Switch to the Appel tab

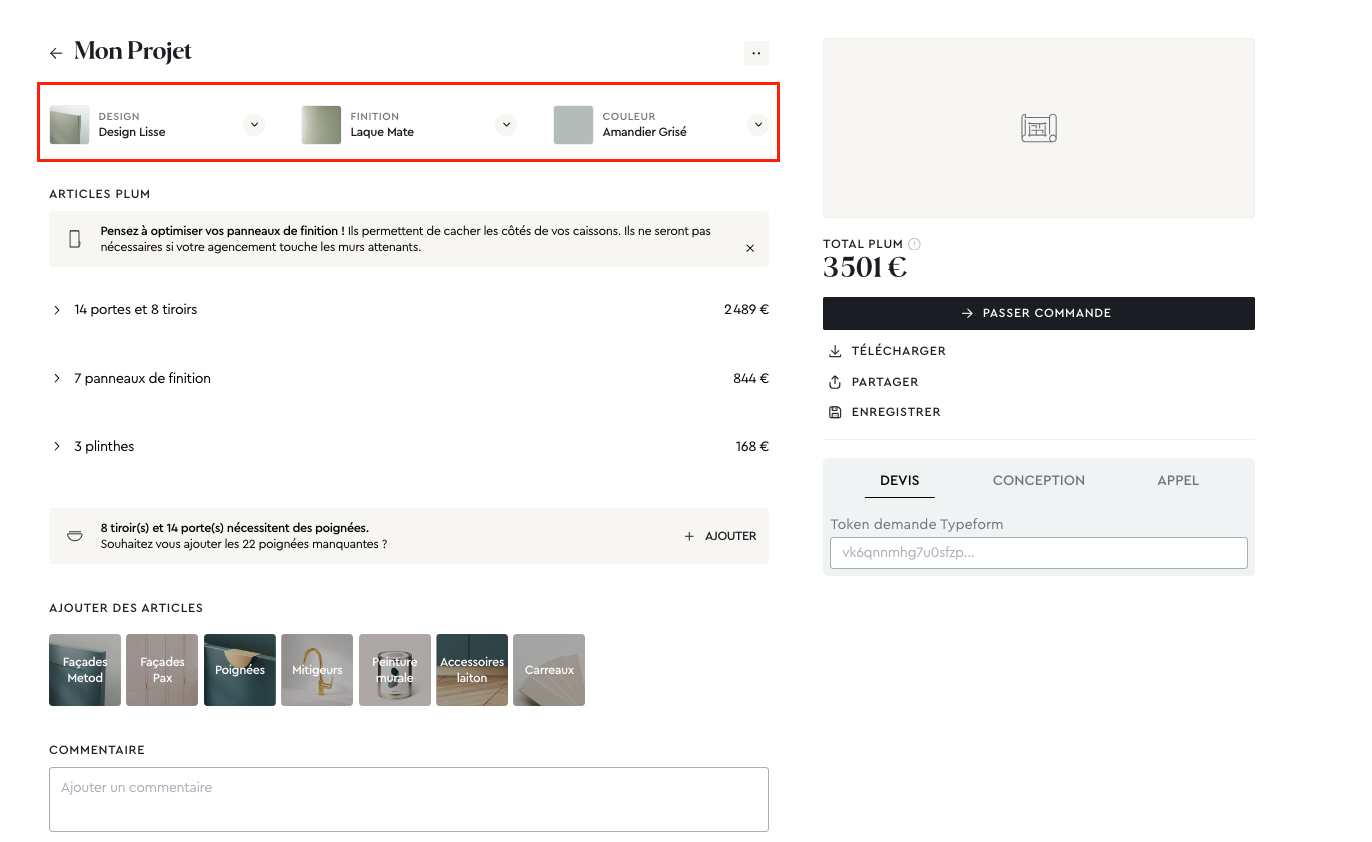1177,480
